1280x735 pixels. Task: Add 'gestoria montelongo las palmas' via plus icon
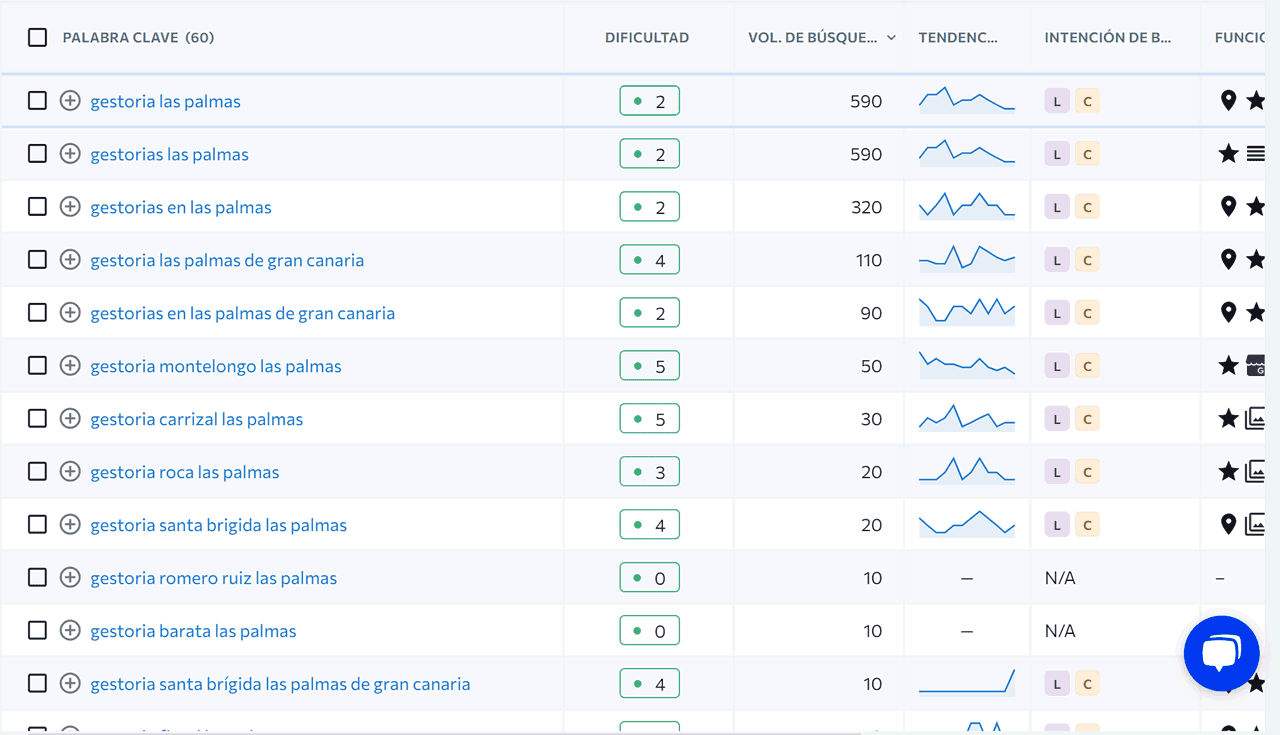70,366
